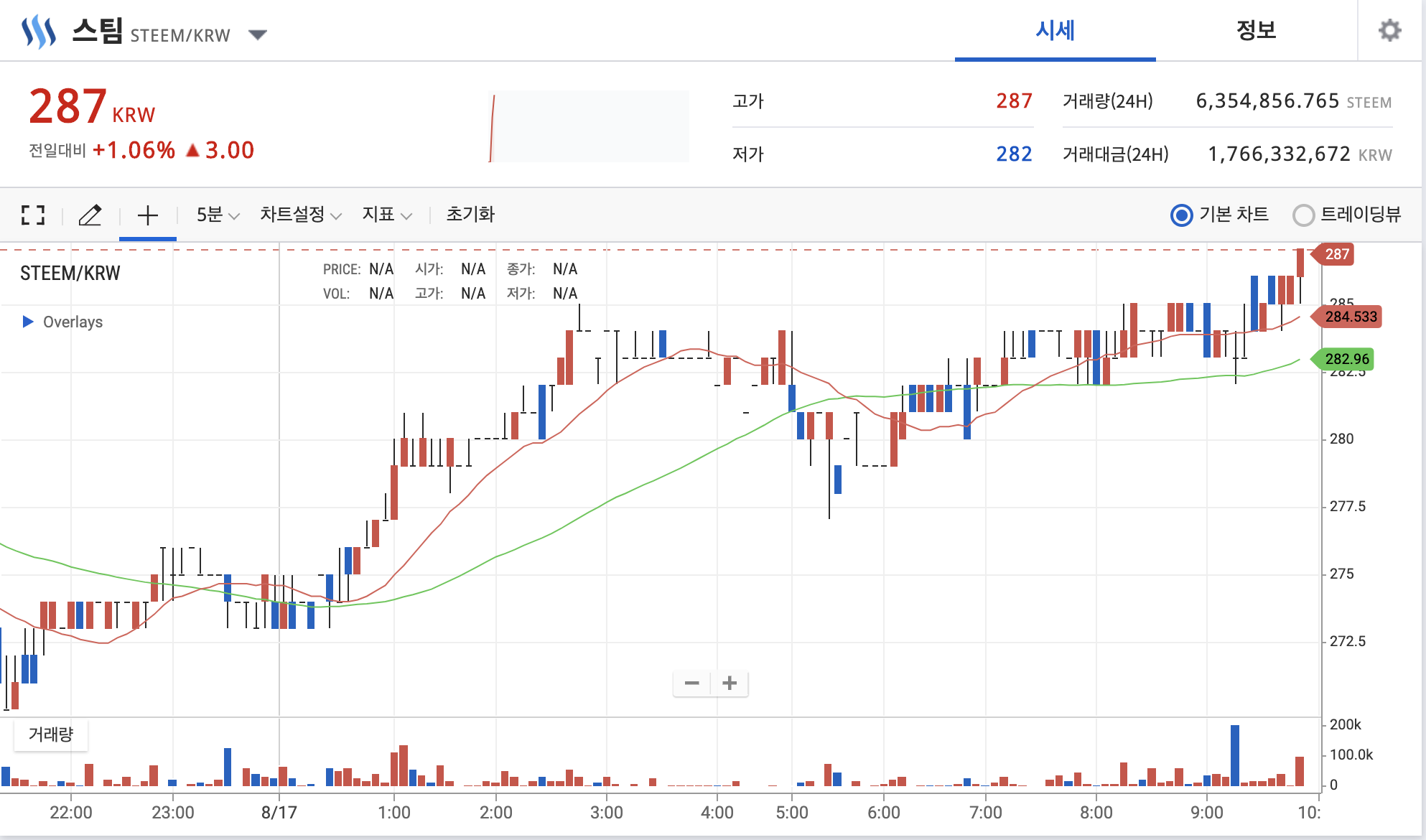Screen dimensions: 1426x840
Task: Activate the crosshair plus tool
Action: (x=147, y=215)
